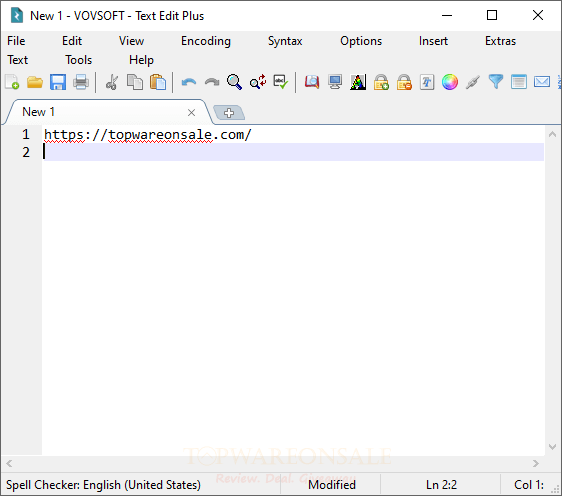Run spell check with abc checkmark icon
The image size is (562, 496).
coord(281,82)
